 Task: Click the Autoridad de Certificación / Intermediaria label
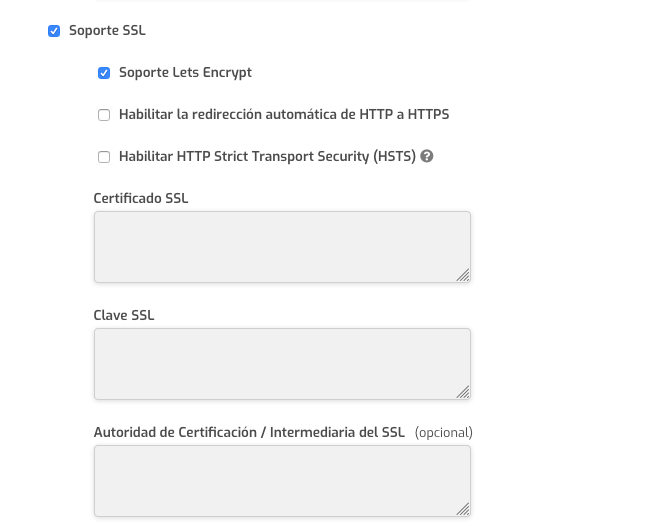coord(249,432)
